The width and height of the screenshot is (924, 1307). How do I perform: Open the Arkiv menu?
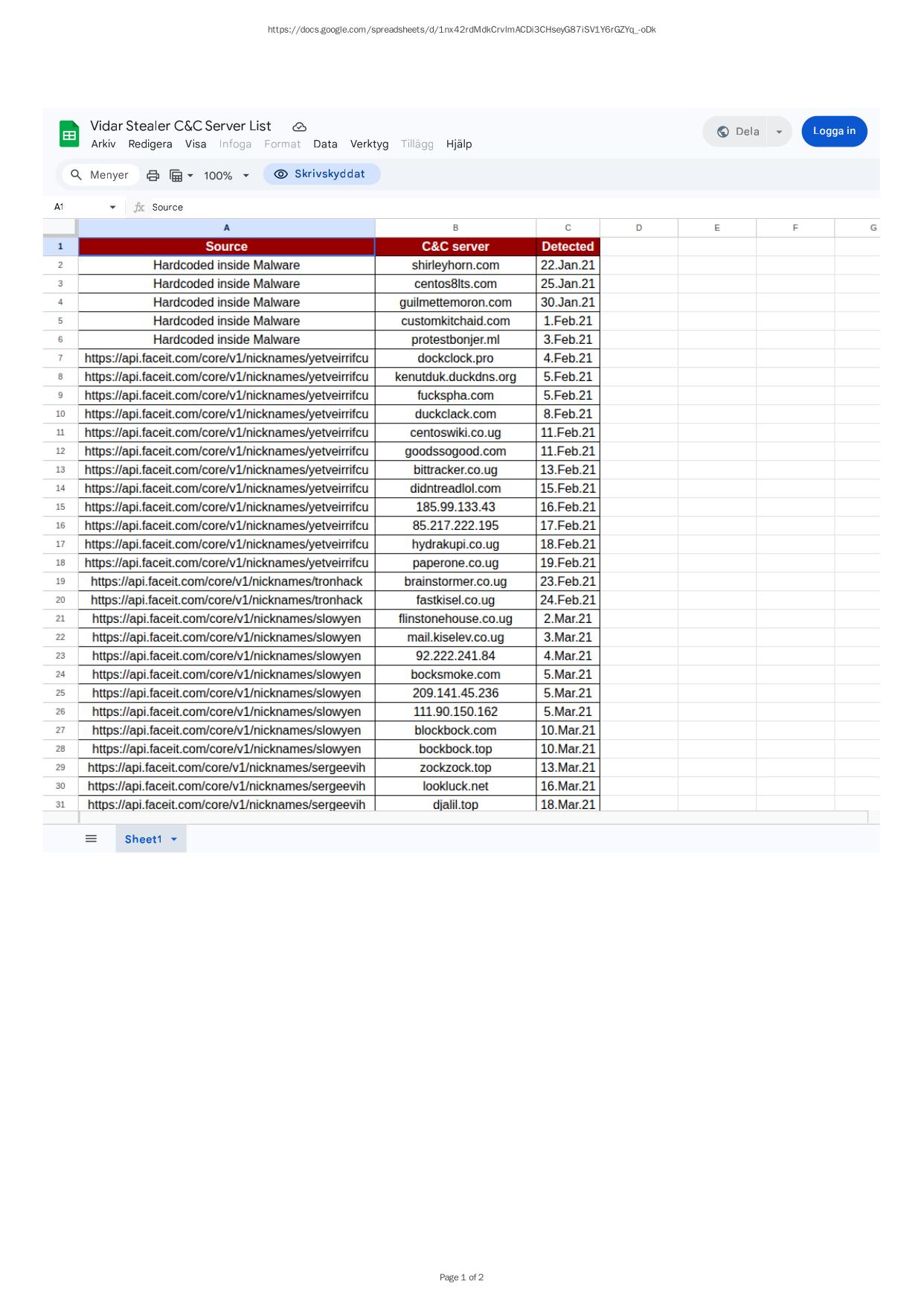[103, 144]
